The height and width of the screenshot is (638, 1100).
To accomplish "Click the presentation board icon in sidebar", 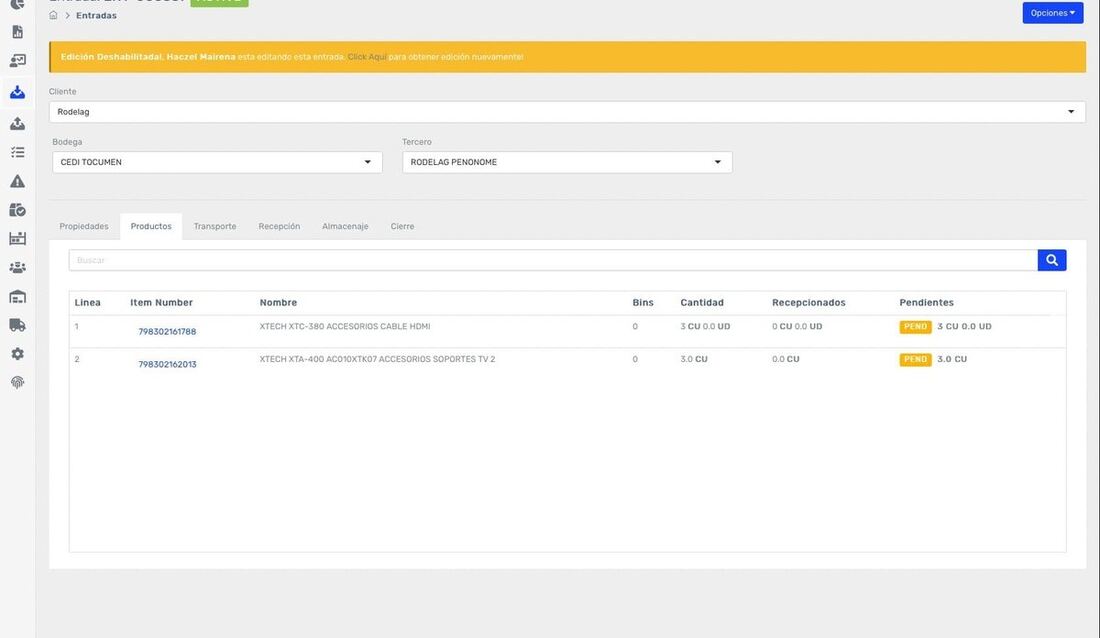I will 18,61.
